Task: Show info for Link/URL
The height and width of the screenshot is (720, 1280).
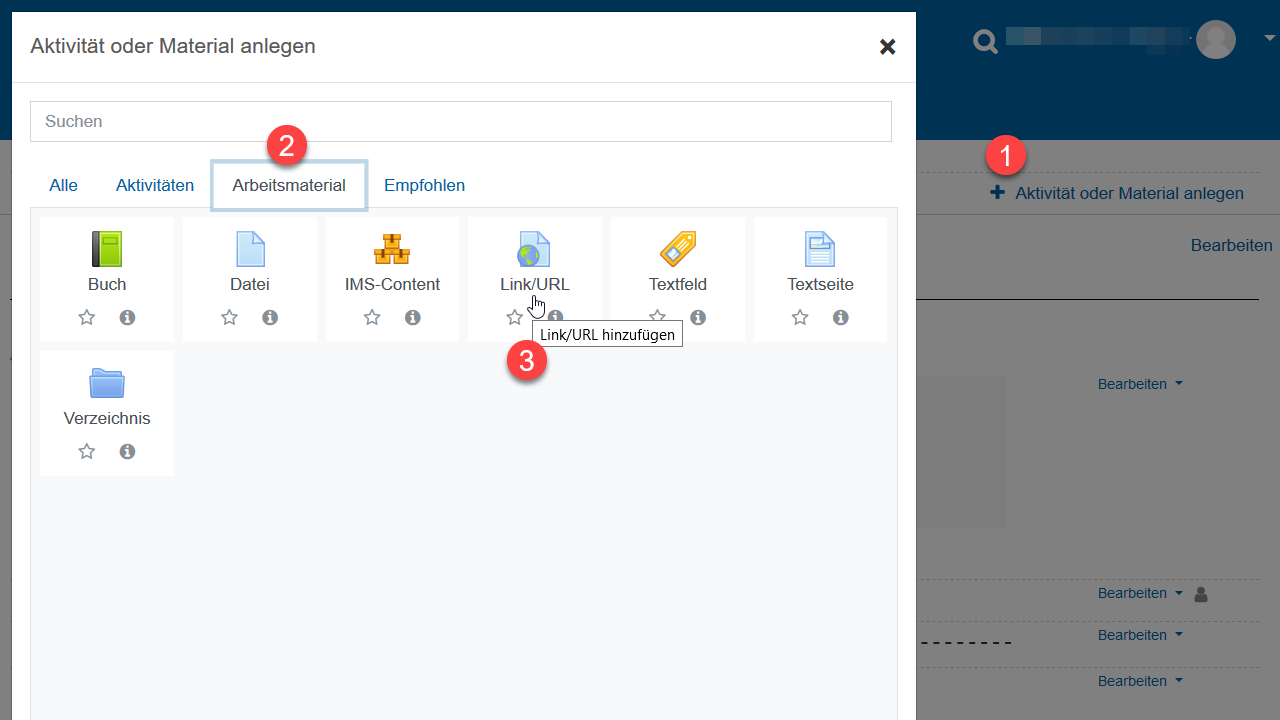Action: click(555, 317)
